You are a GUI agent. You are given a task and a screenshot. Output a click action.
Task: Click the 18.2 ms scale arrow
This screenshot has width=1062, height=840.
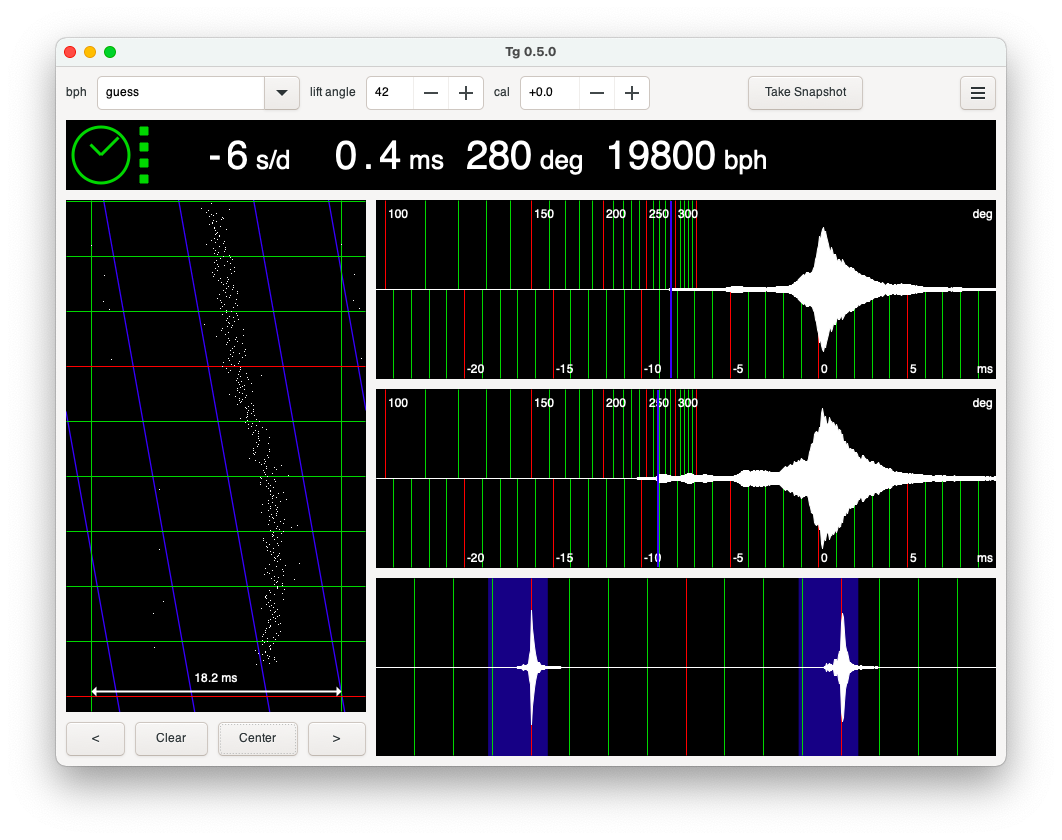coord(216,690)
